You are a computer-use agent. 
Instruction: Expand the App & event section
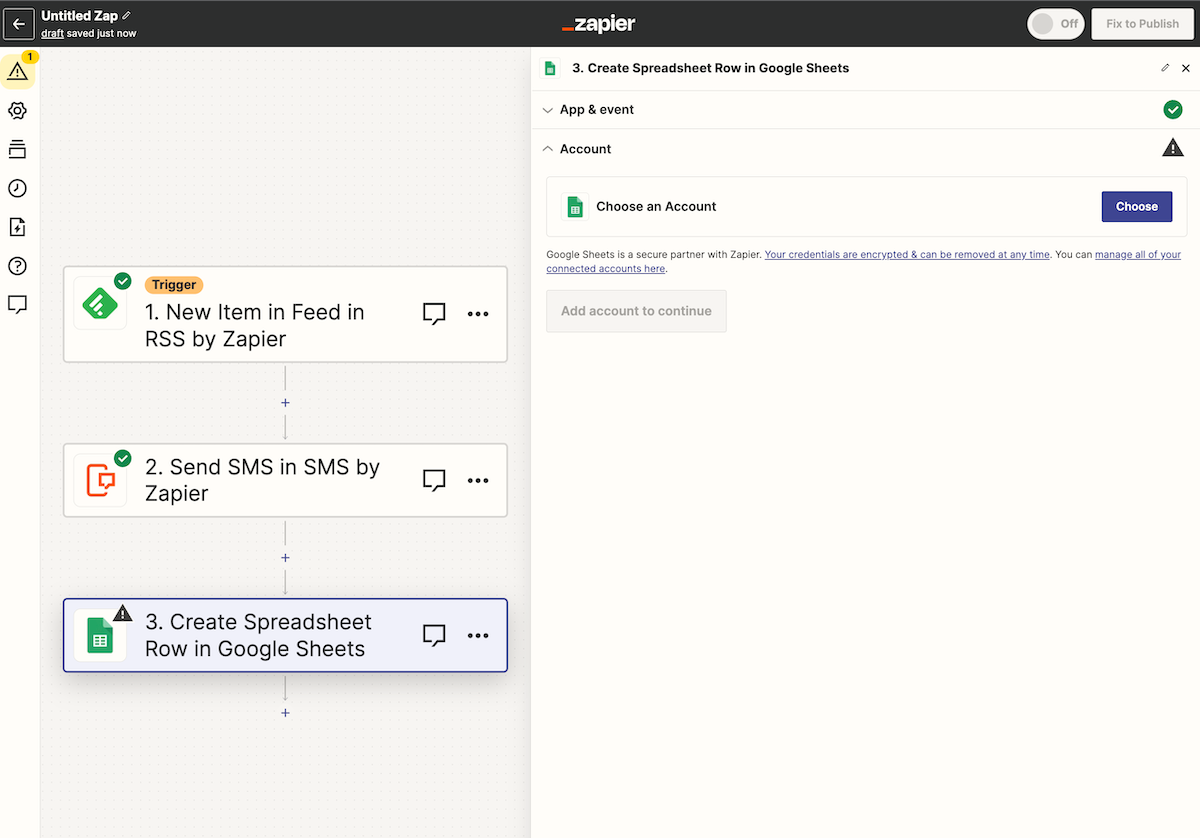click(597, 110)
